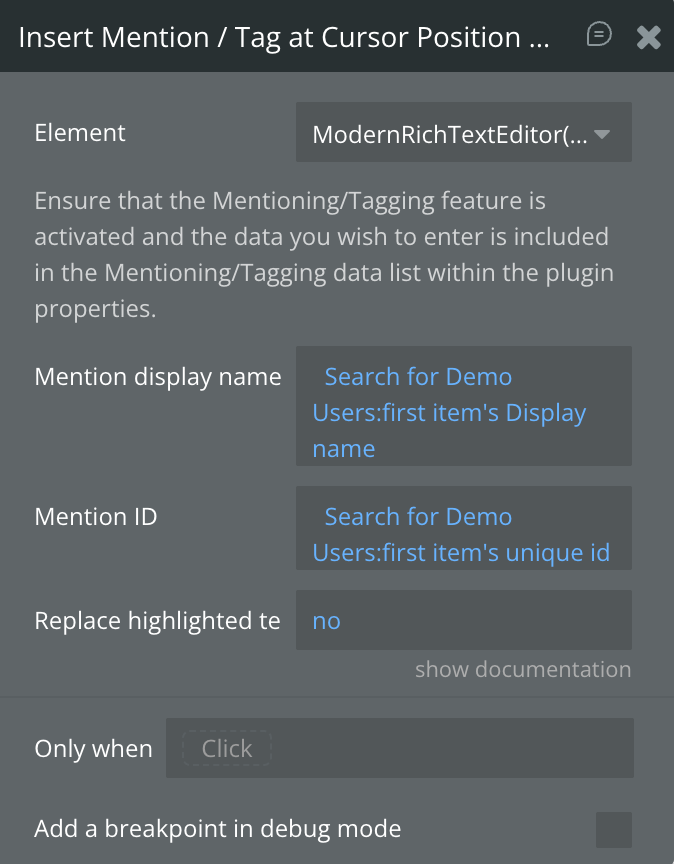Select the 'Mention ID' label
Viewport: 674px width, 864px height.
tap(96, 517)
